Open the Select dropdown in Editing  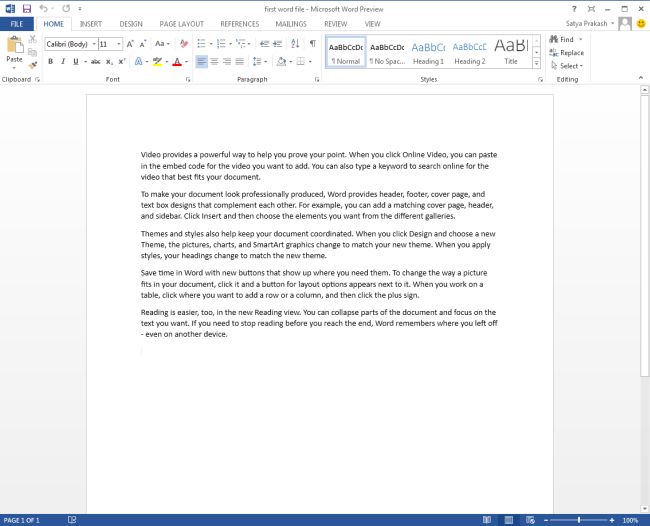point(567,66)
